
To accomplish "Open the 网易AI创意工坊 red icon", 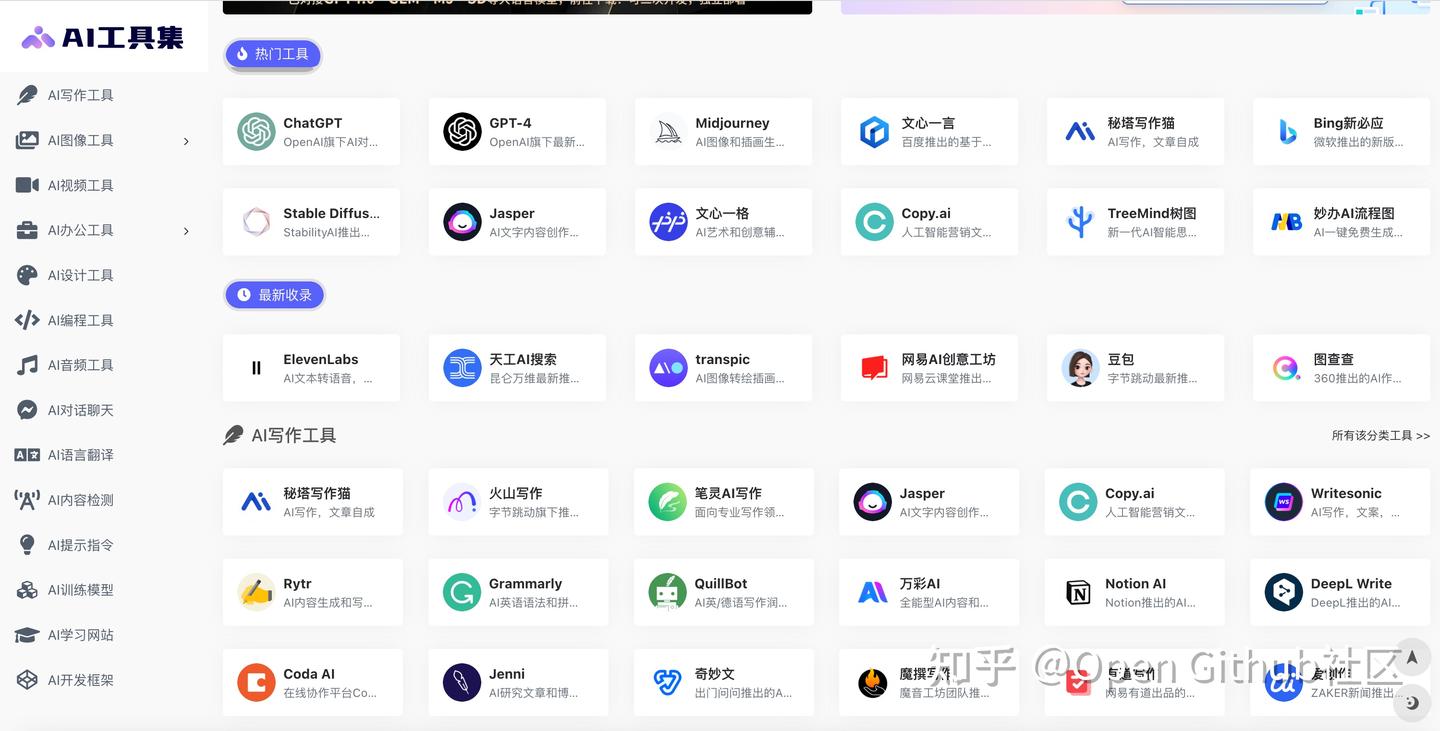I will (x=874, y=368).
